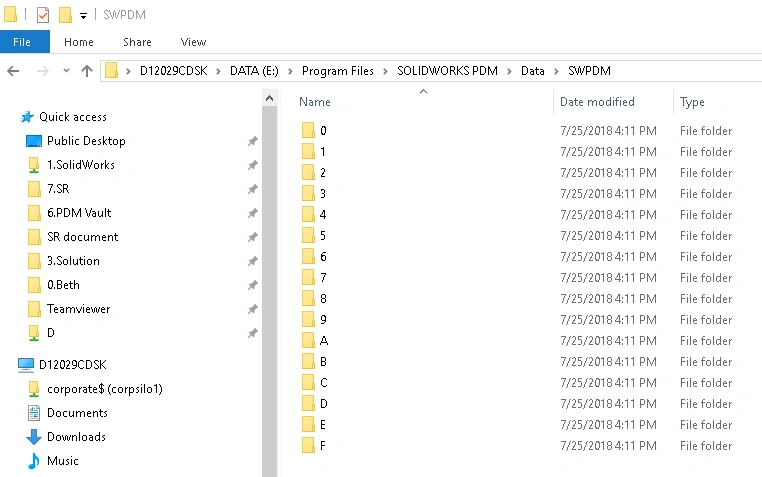Select folder 5 icon in file list
Screen dimensions: 762x477
click(x=308, y=235)
